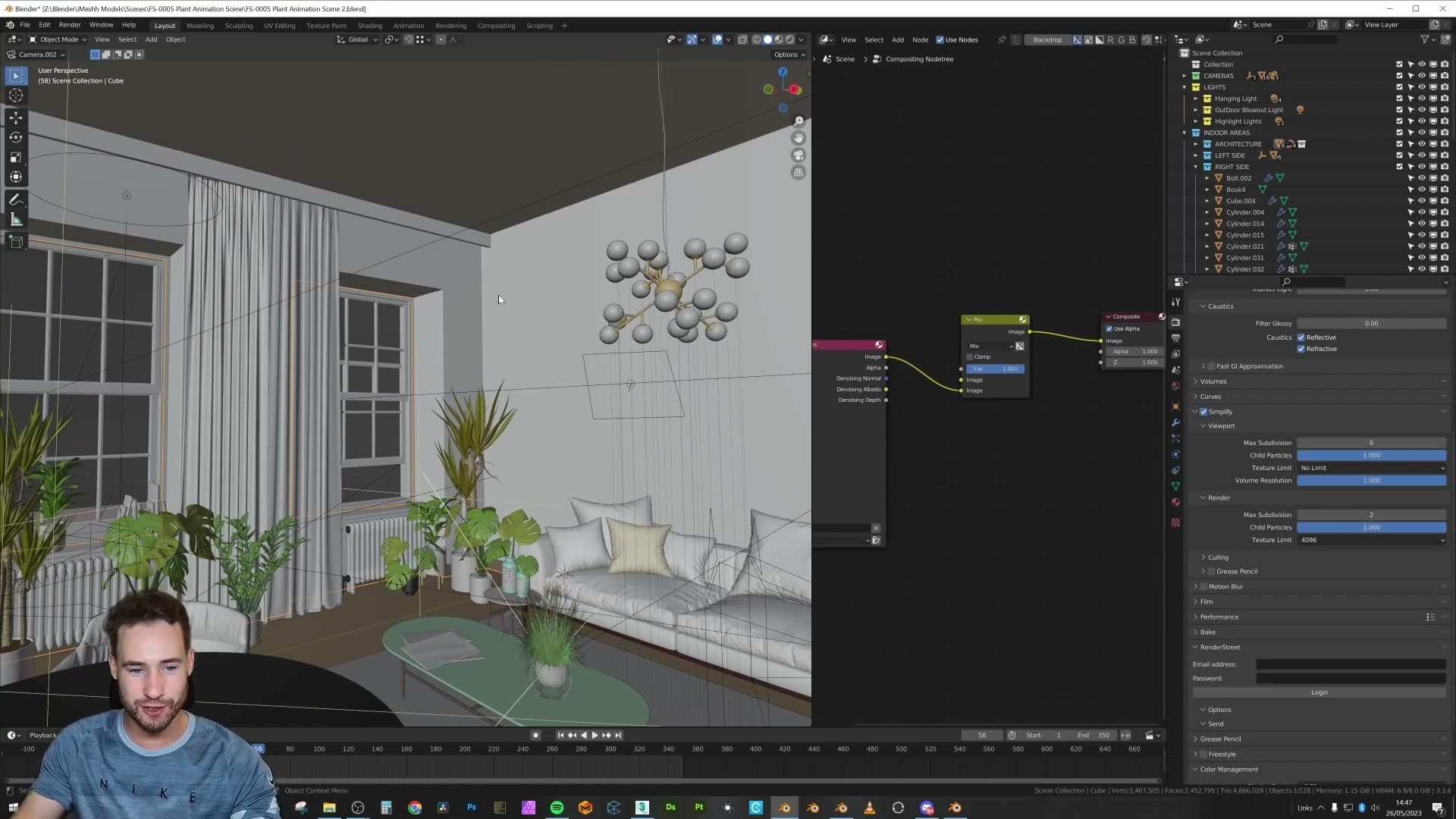The image size is (1456, 819).
Task: Click the RenderStreet Login button
Action: [1319, 692]
